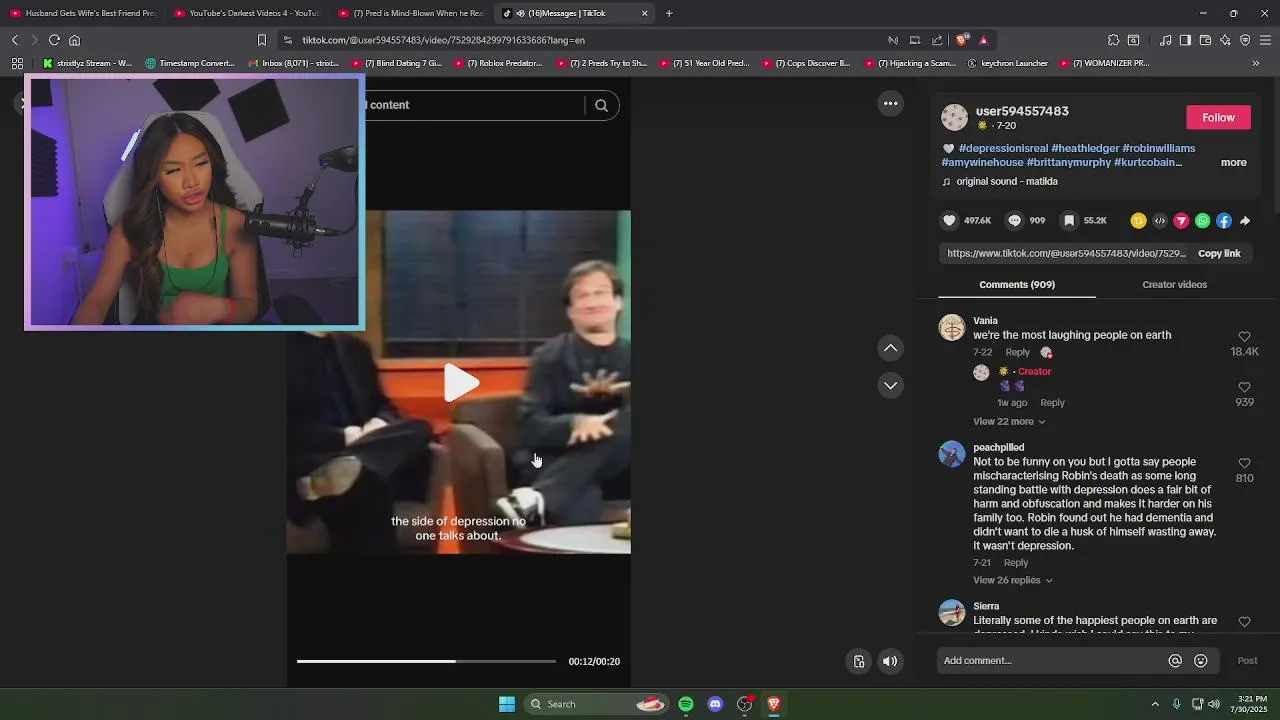Click the search magnifier in TikTok search bar
Viewport: 1280px width, 720px height.
pyautogui.click(x=601, y=105)
